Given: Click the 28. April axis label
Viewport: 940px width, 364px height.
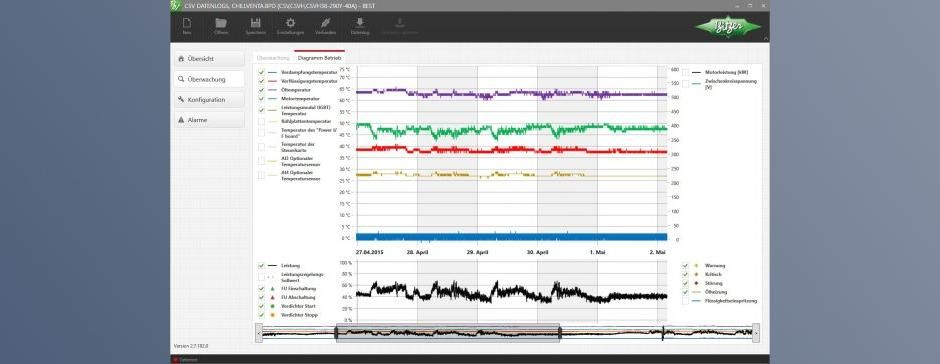Looking at the screenshot, I should [417, 252].
